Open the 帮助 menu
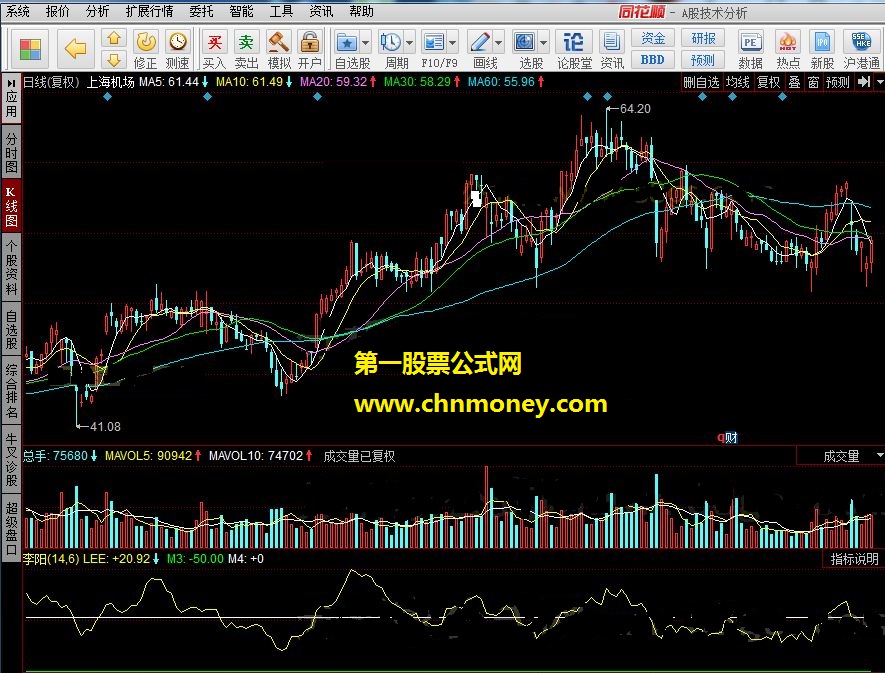This screenshot has width=885, height=673. 362,11
